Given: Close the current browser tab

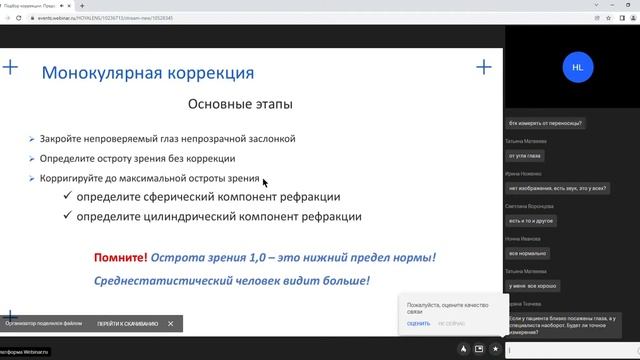Looking at the screenshot, I should point(69,6).
